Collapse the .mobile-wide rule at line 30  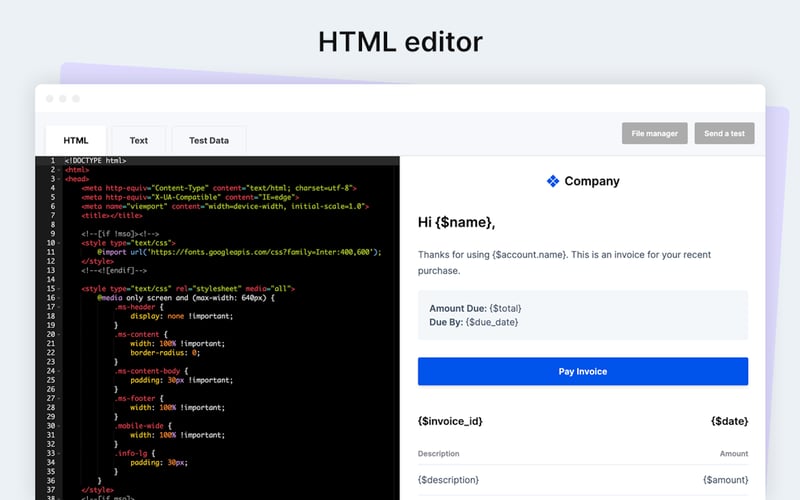pyautogui.click(x=59, y=426)
